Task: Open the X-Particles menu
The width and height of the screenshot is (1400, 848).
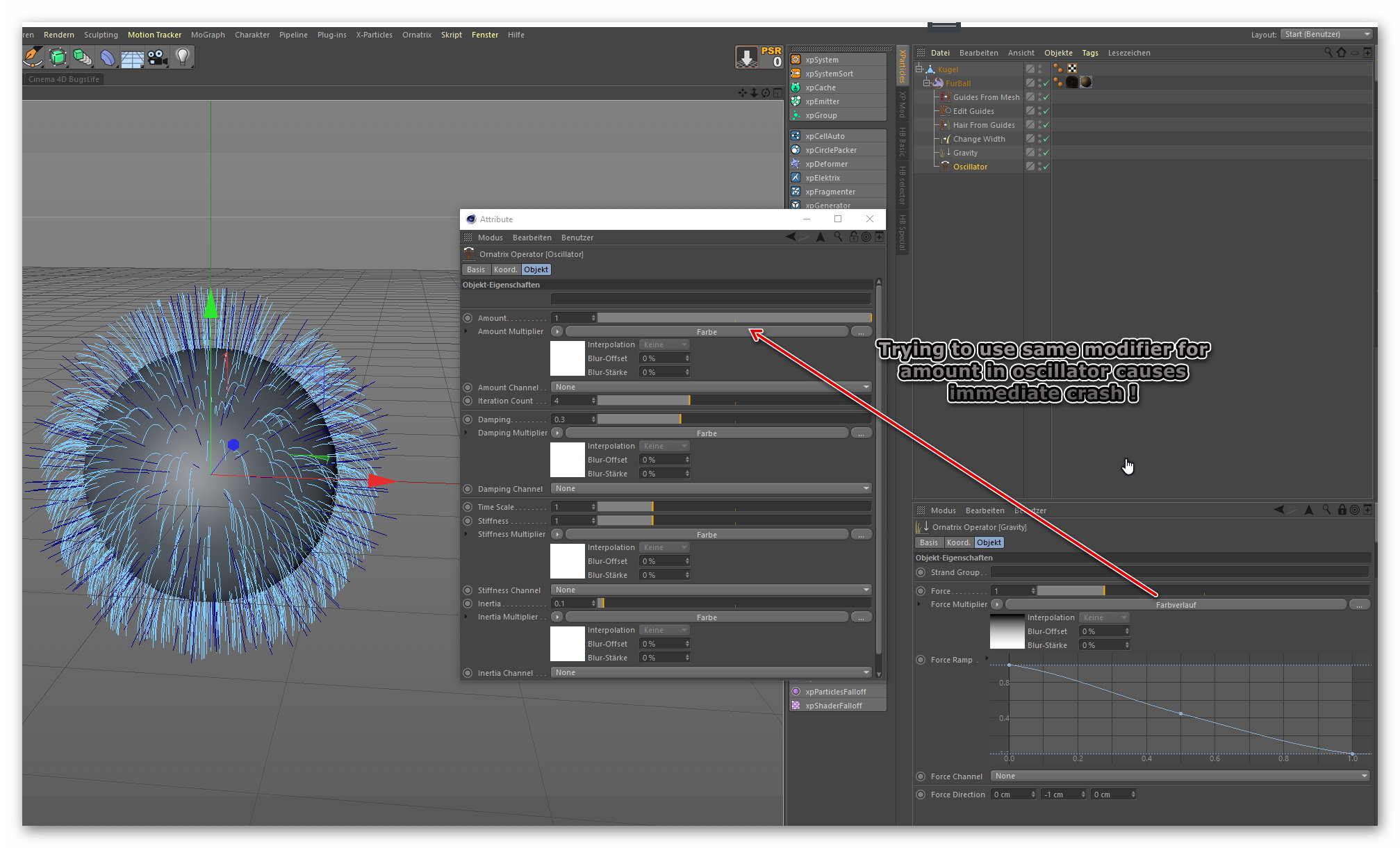Action: coord(374,35)
